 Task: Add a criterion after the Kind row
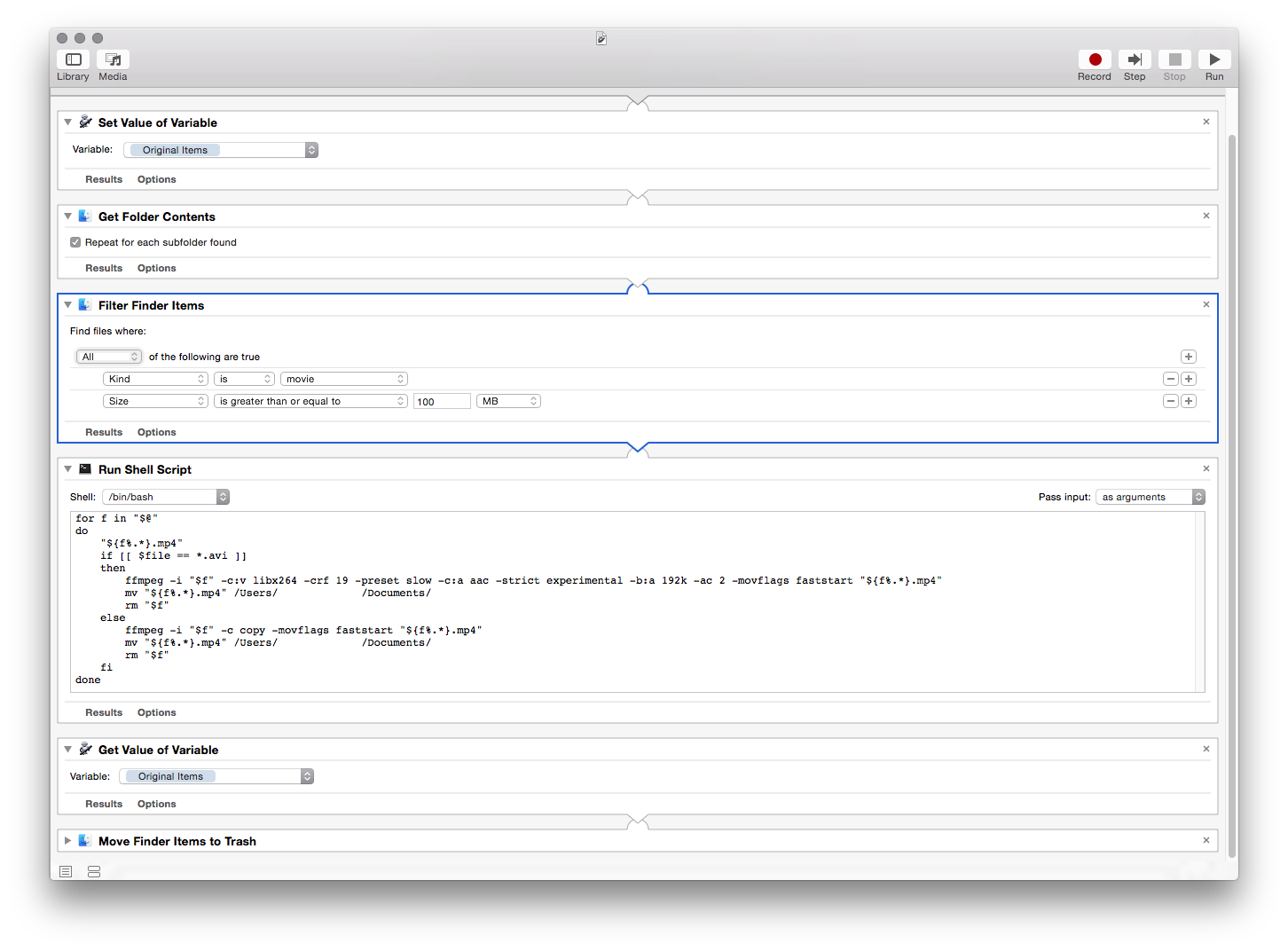pyautogui.click(x=1189, y=379)
